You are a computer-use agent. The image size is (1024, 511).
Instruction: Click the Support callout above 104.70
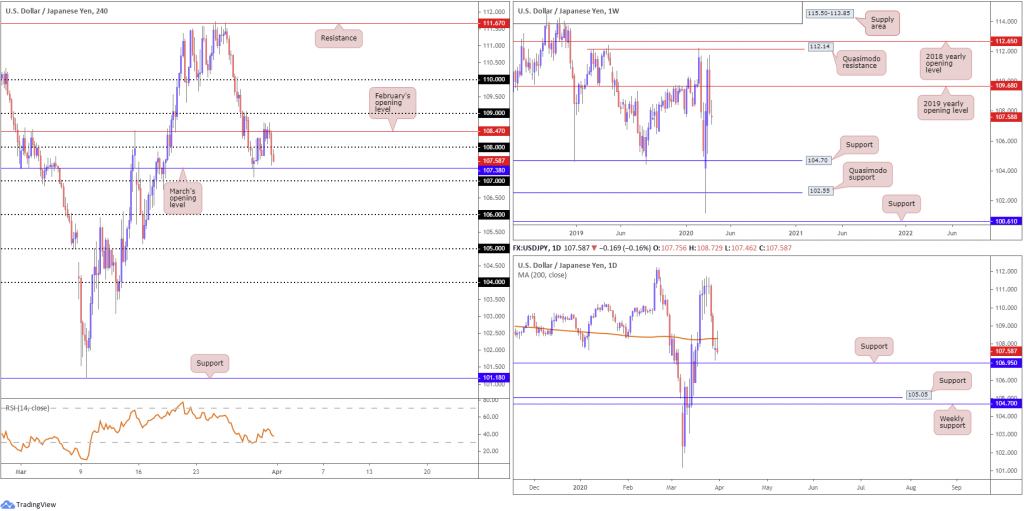coord(859,144)
